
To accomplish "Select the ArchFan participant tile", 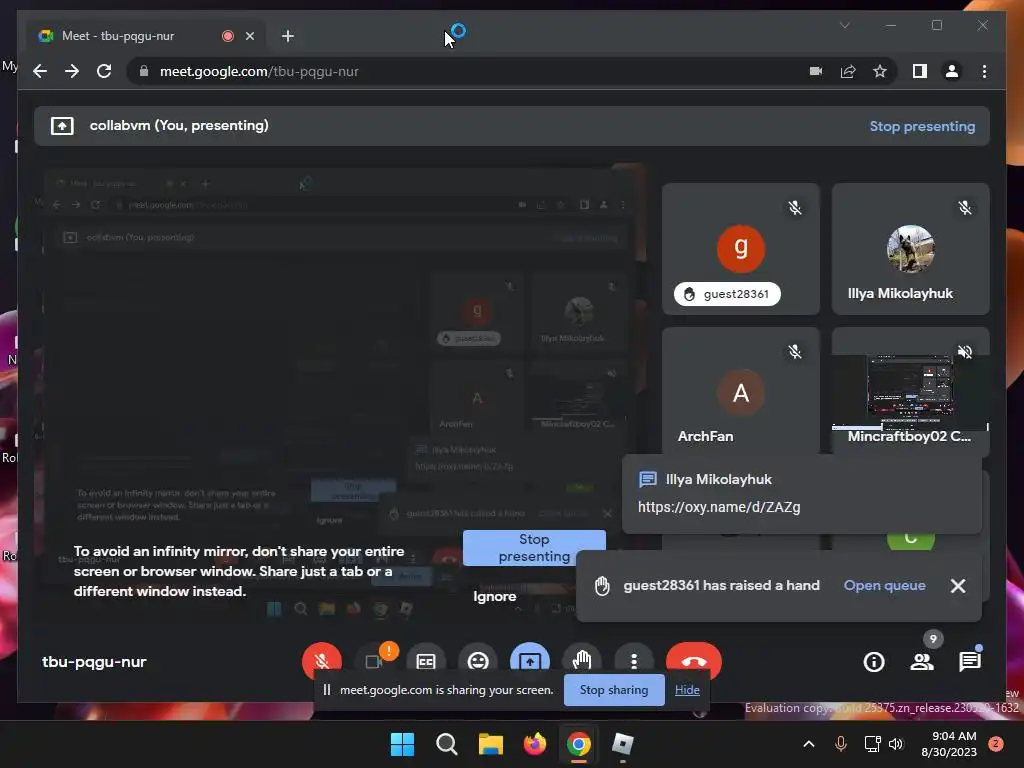I will 741,391.
